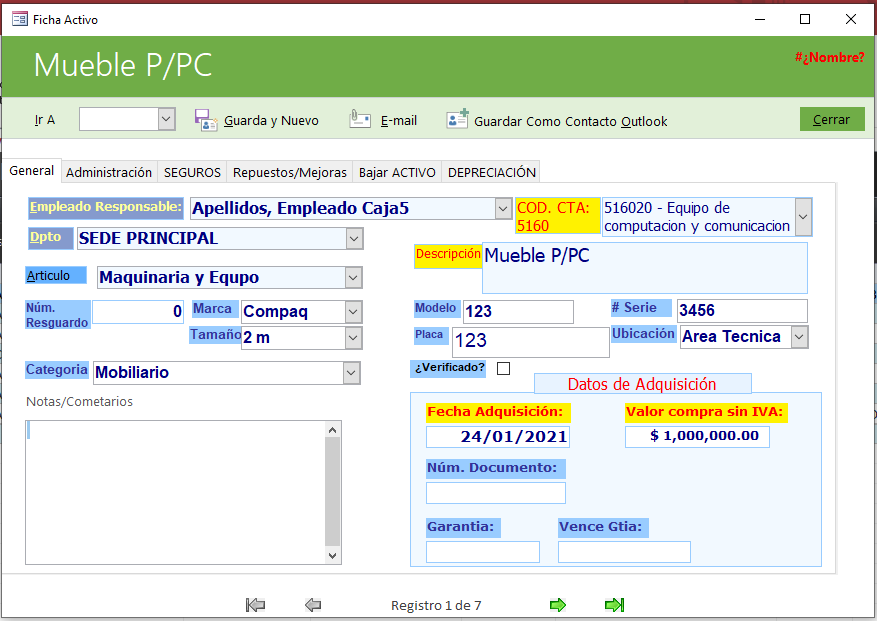Viewport: 877px width, 621px height.
Task: Click the Ficha Activo window icon
Action: [19, 19]
